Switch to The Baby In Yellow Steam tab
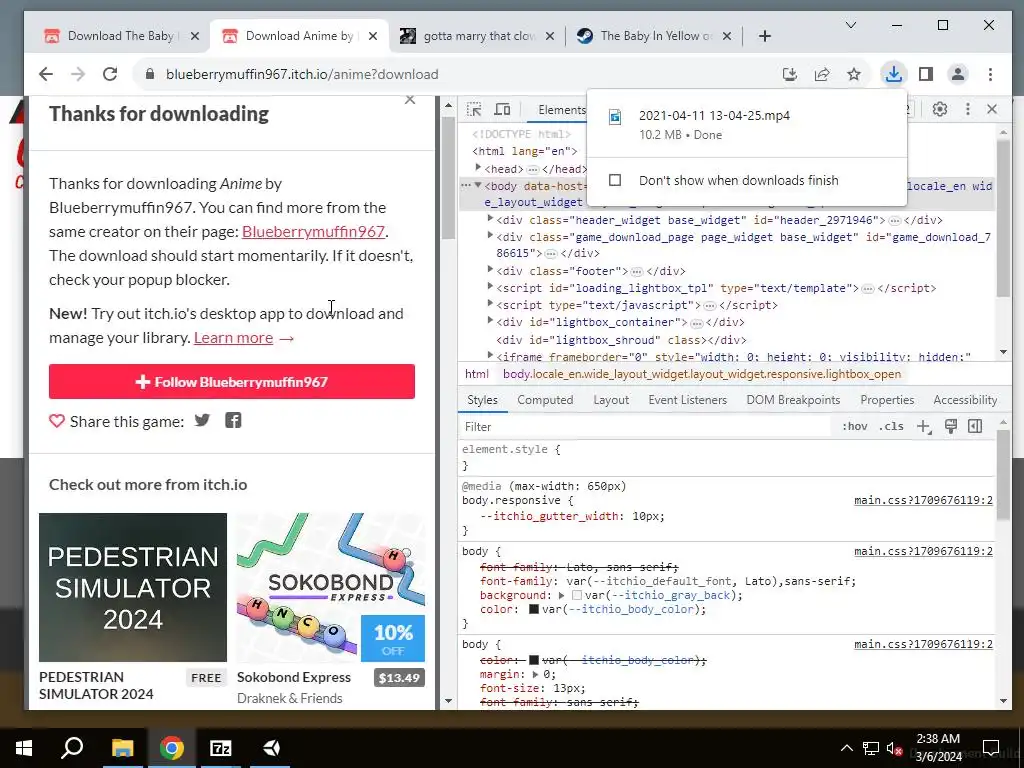 (x=655, y=36)
